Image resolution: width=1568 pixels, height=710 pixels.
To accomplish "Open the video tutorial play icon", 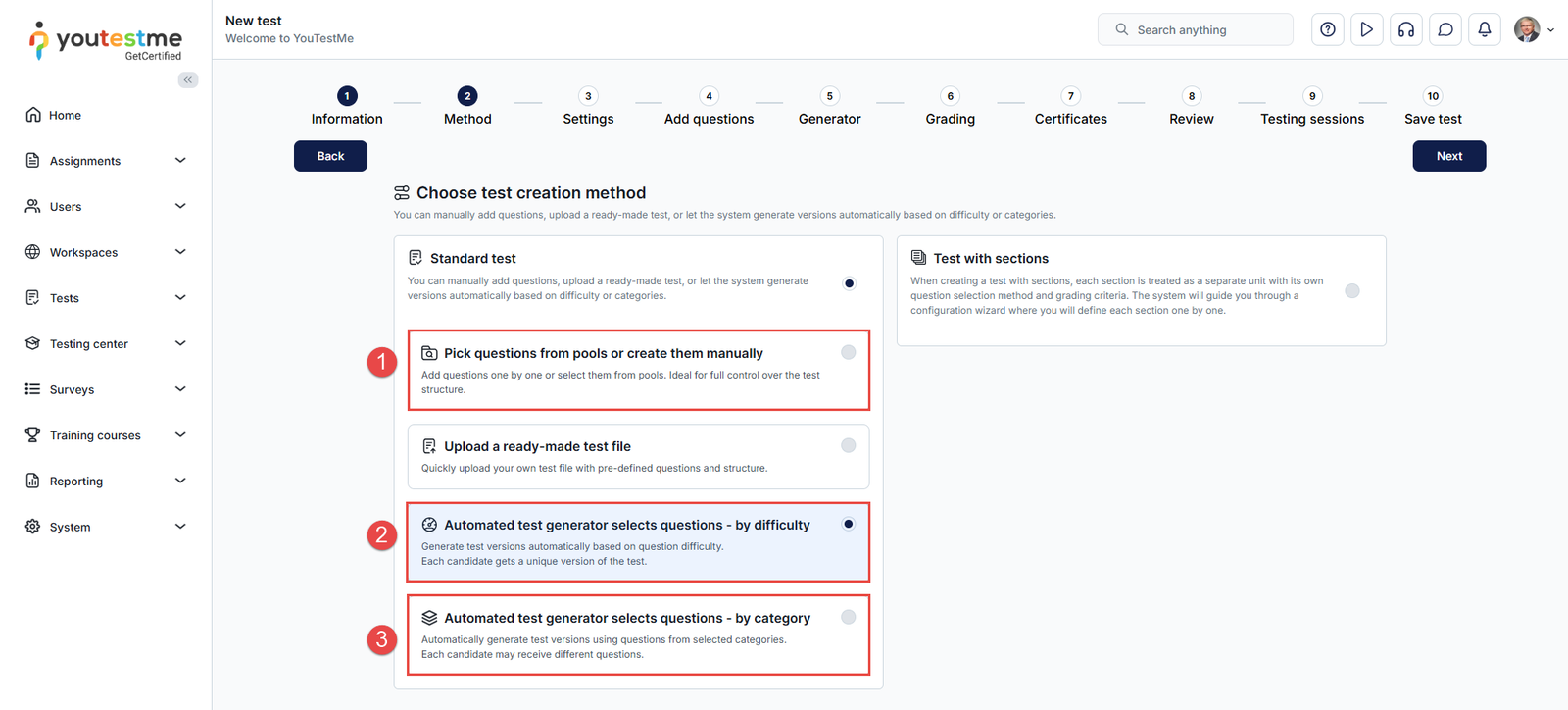I will [1367, 29].
